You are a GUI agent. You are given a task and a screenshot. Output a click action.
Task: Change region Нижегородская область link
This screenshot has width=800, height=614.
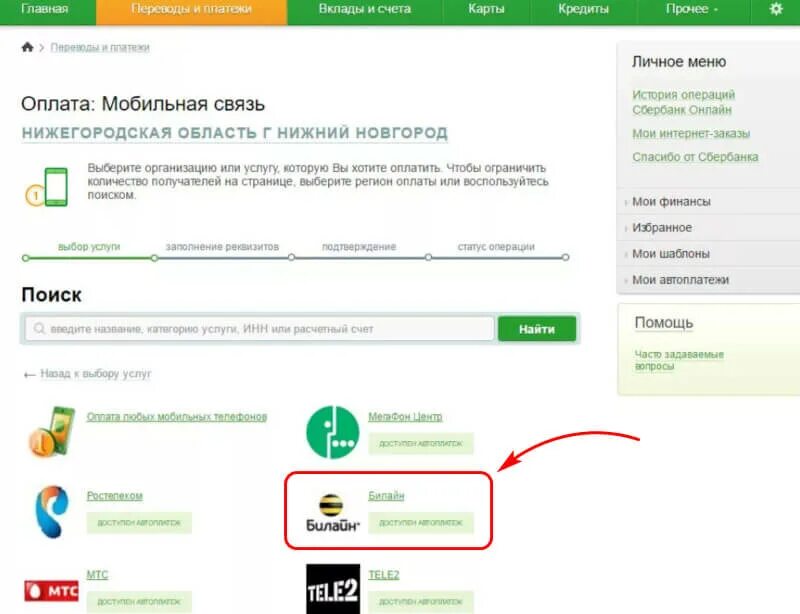(x=235, y=133)
